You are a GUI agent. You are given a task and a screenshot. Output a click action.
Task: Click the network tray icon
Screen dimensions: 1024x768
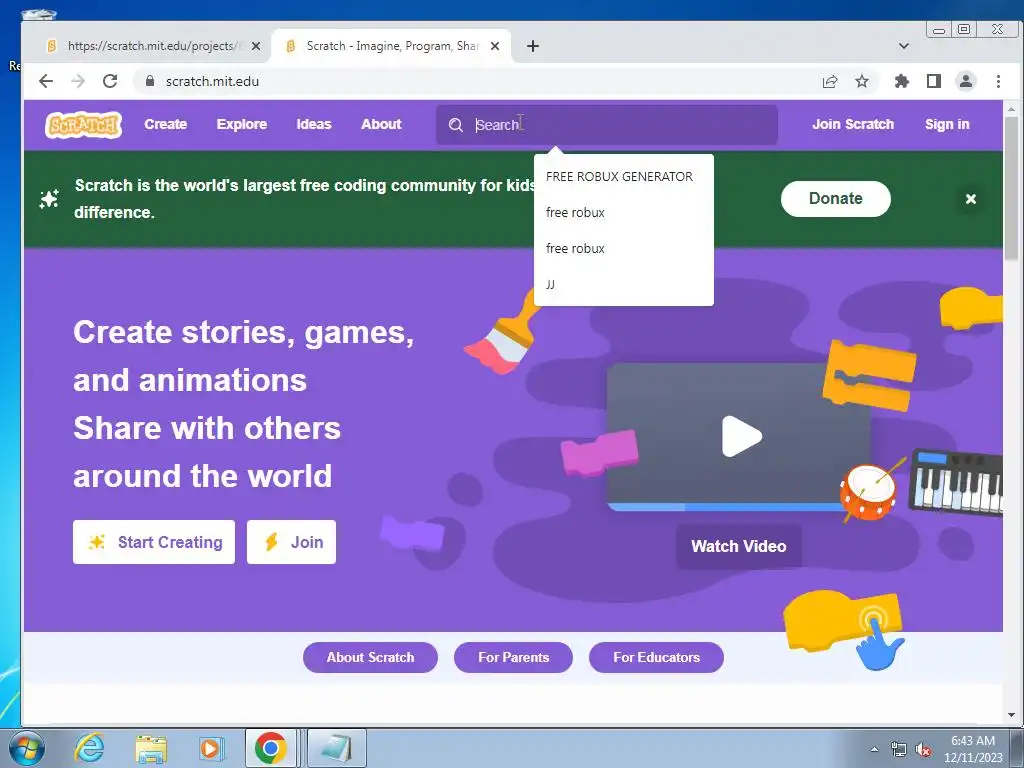(x=899, y=750)
